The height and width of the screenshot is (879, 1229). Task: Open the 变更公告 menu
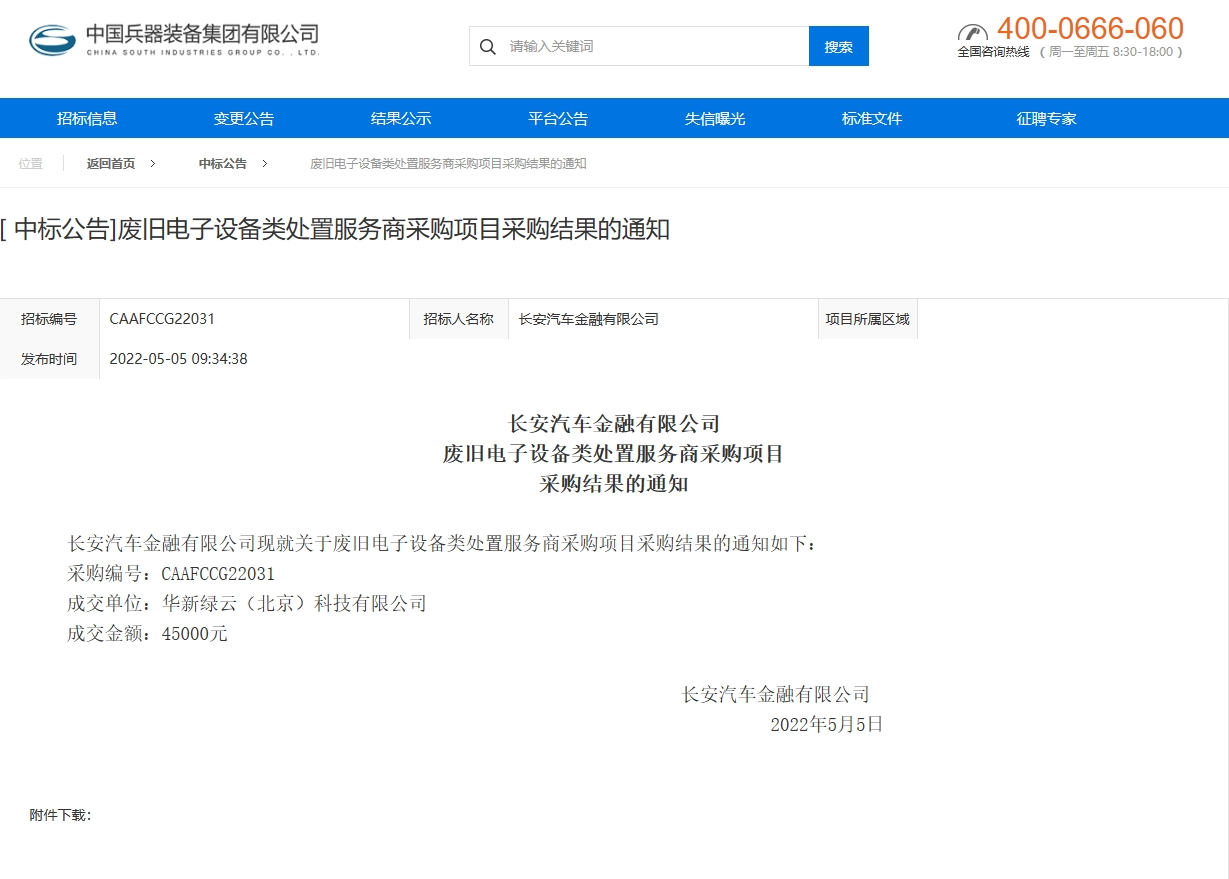coord(244,118)
